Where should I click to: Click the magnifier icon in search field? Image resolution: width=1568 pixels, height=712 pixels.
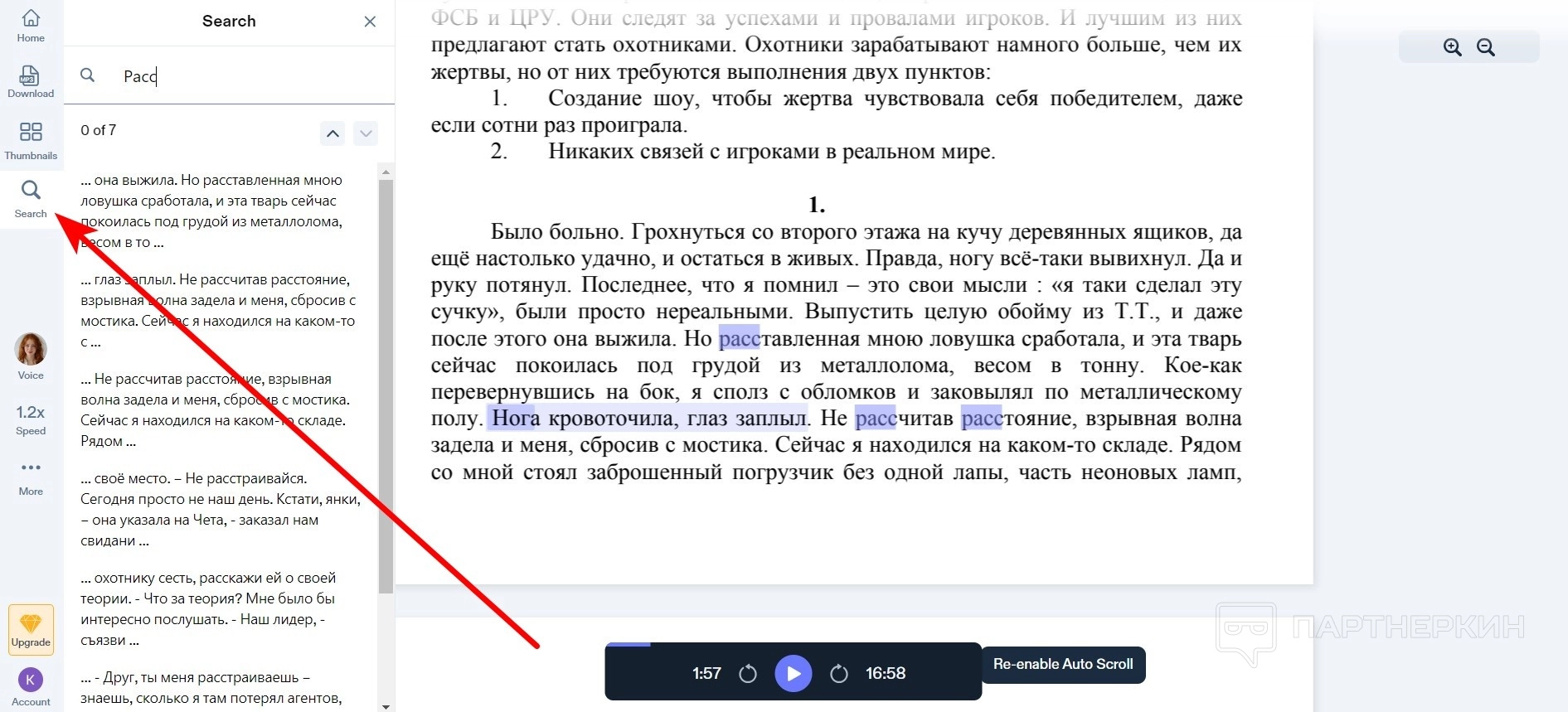pos(87,75)
